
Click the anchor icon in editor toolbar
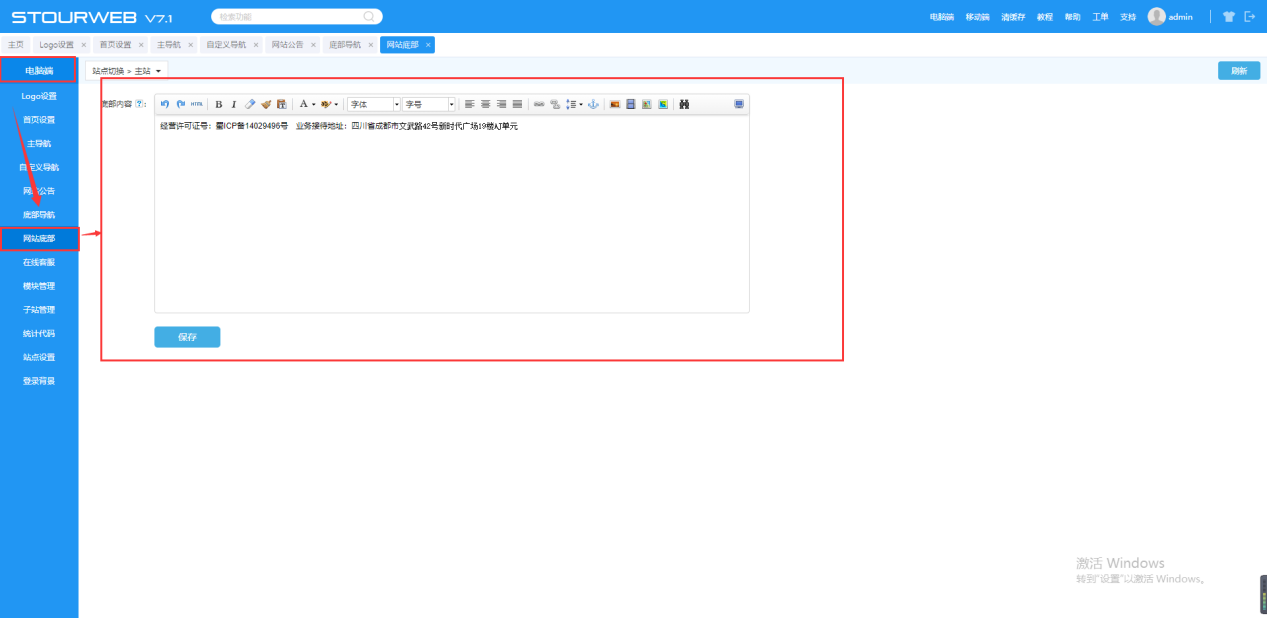[x=591, y=104]
